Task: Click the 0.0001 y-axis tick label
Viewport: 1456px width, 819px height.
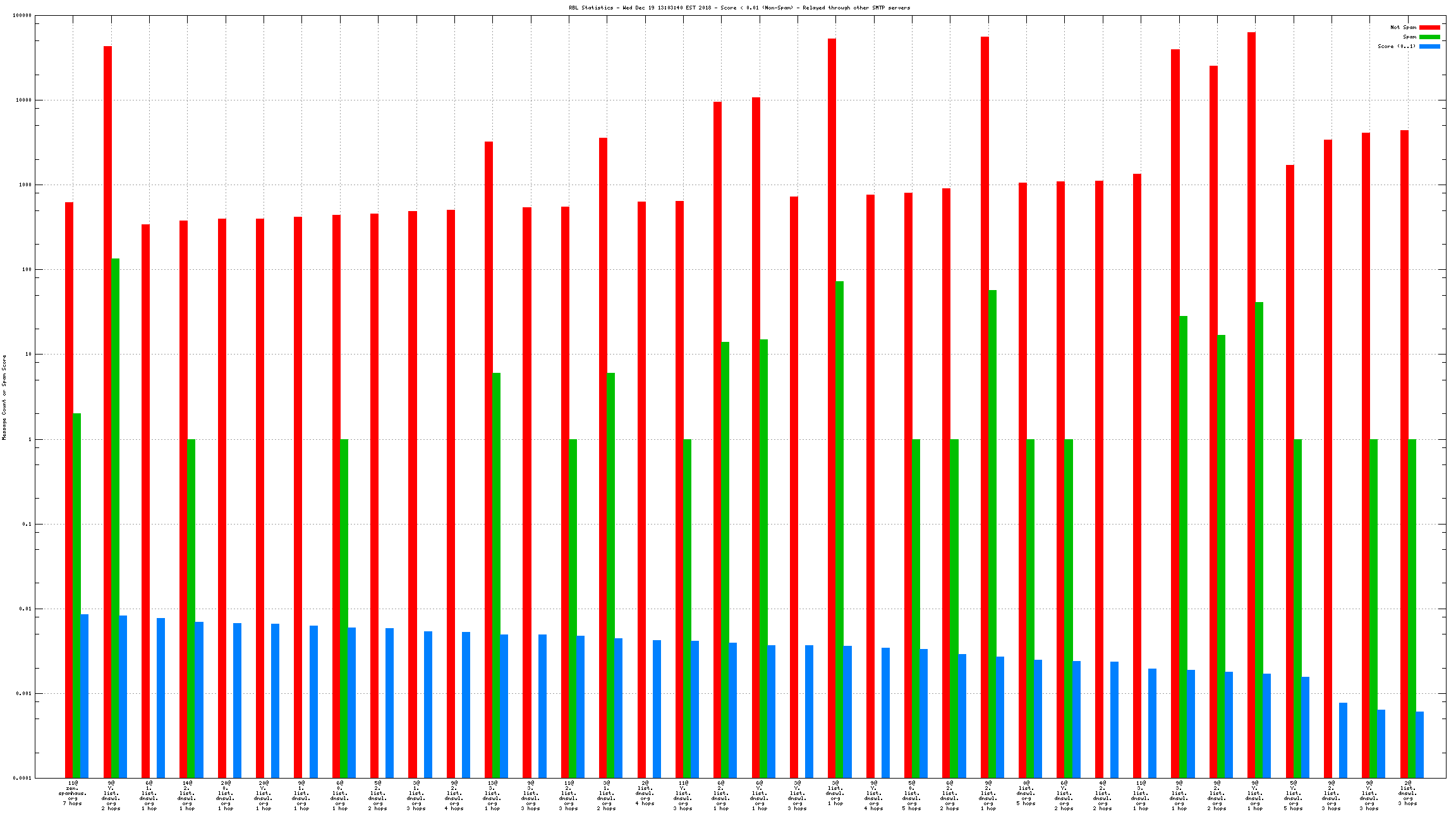Action: pos(23,778)
